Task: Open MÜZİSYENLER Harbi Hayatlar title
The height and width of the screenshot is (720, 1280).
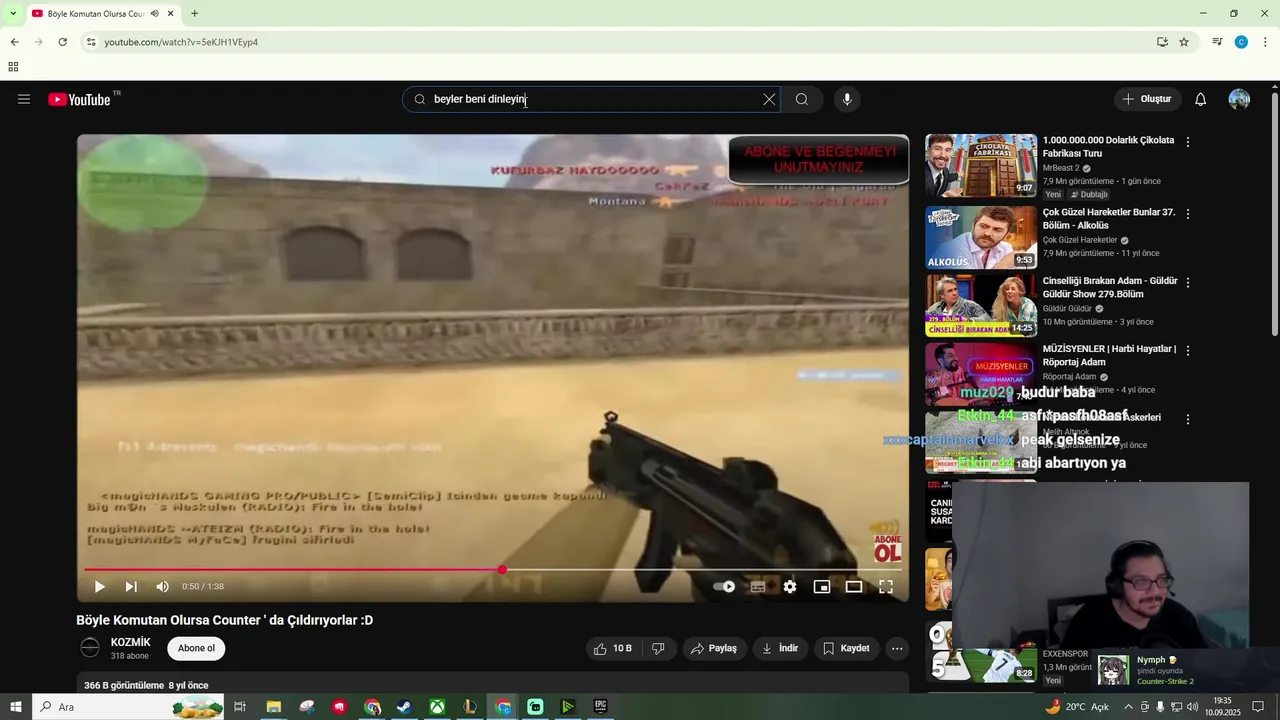Action: pos(1110,355)
